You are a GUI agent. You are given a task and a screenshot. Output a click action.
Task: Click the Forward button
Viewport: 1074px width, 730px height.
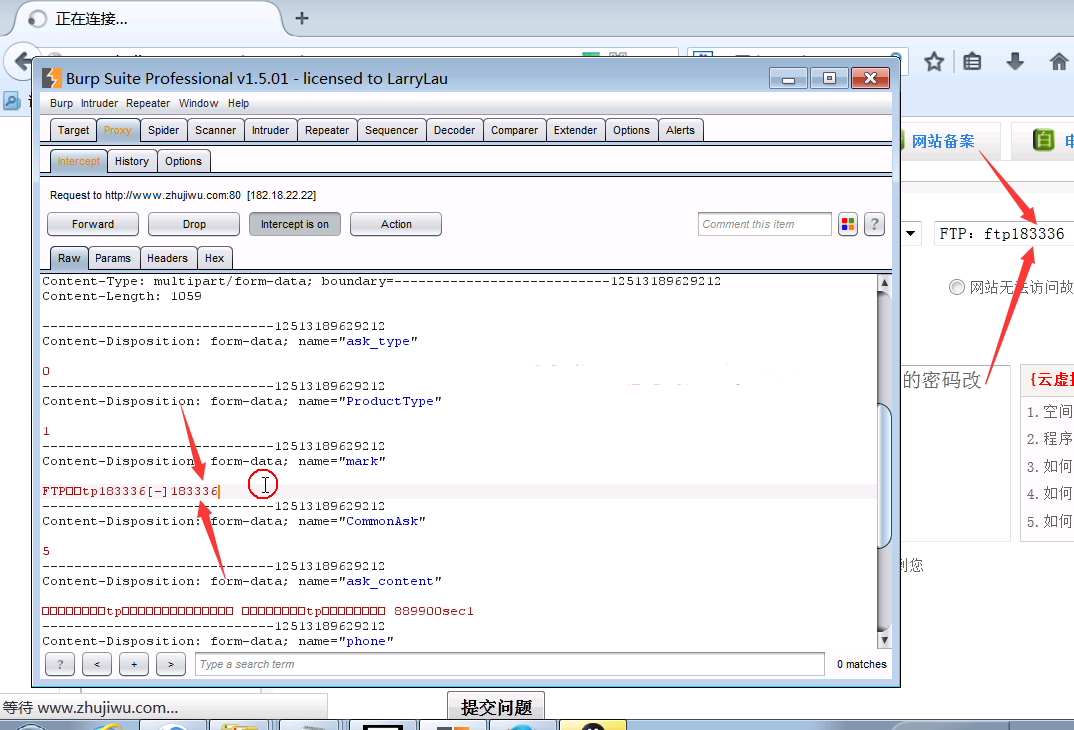(93, 224)
